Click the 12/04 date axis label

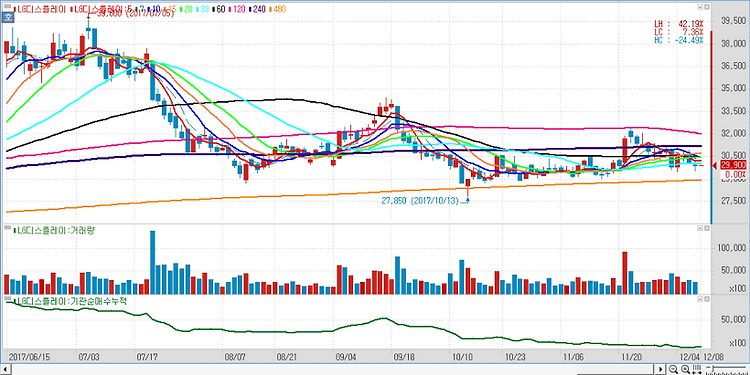690,357
